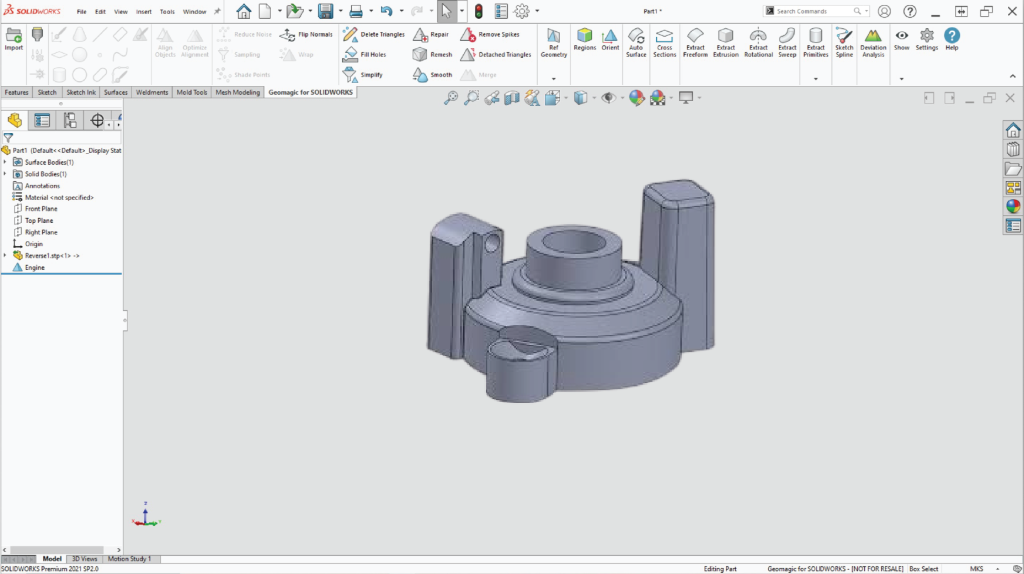This screenshot has height=574, width=1024.
Task: Expand the Solid Bodies(1) folder
Action: coord(5,174)
